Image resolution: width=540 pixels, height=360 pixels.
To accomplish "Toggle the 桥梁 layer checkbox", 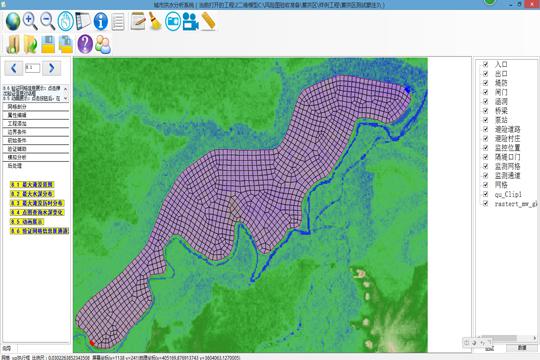I will [x=486, y=111].
